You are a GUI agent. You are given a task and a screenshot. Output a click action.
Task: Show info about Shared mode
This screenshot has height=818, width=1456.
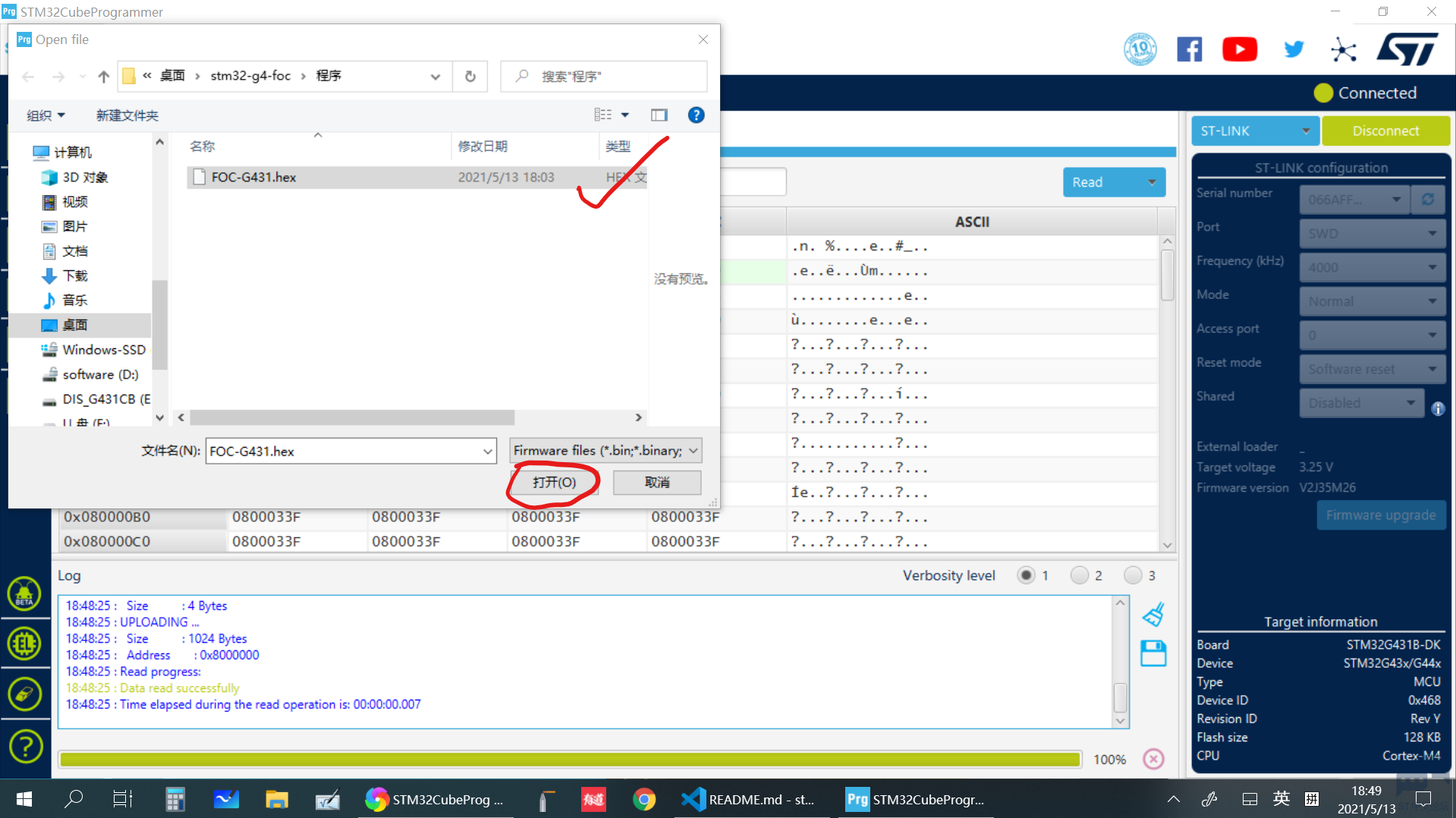point(1438,408)
